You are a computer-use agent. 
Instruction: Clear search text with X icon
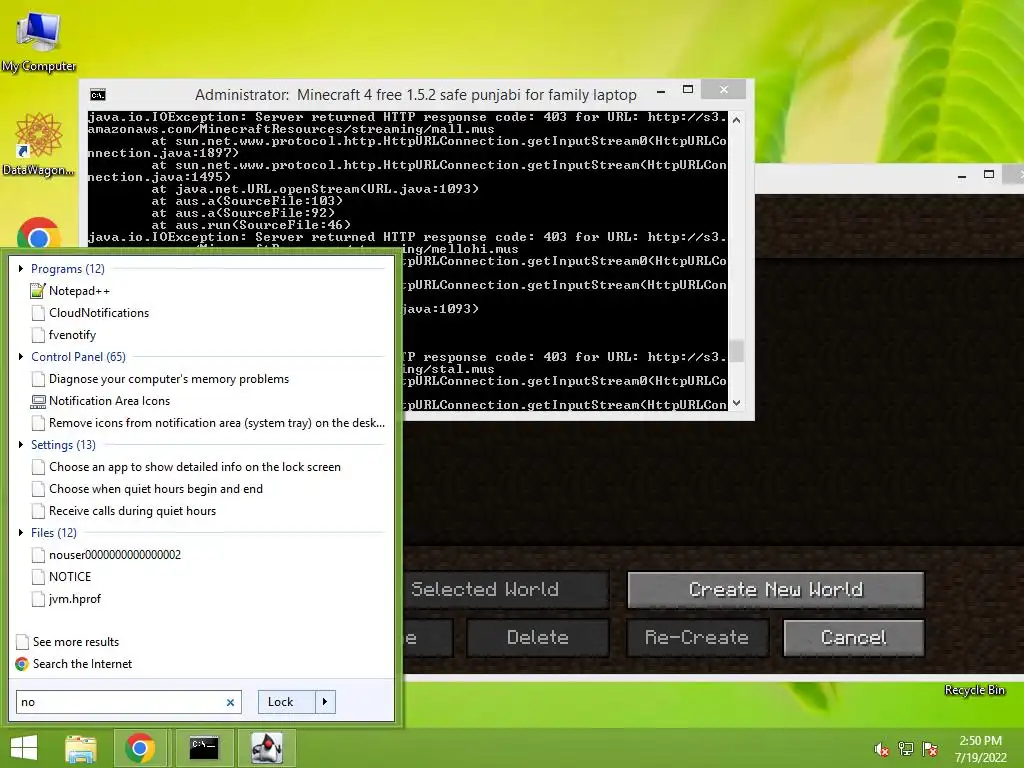pos(231,703)
